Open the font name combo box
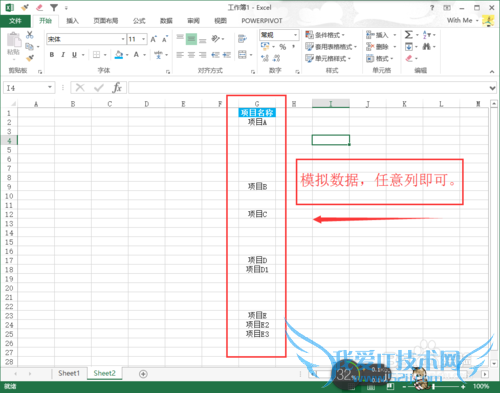Screen dimensions: 500x393 86,39
